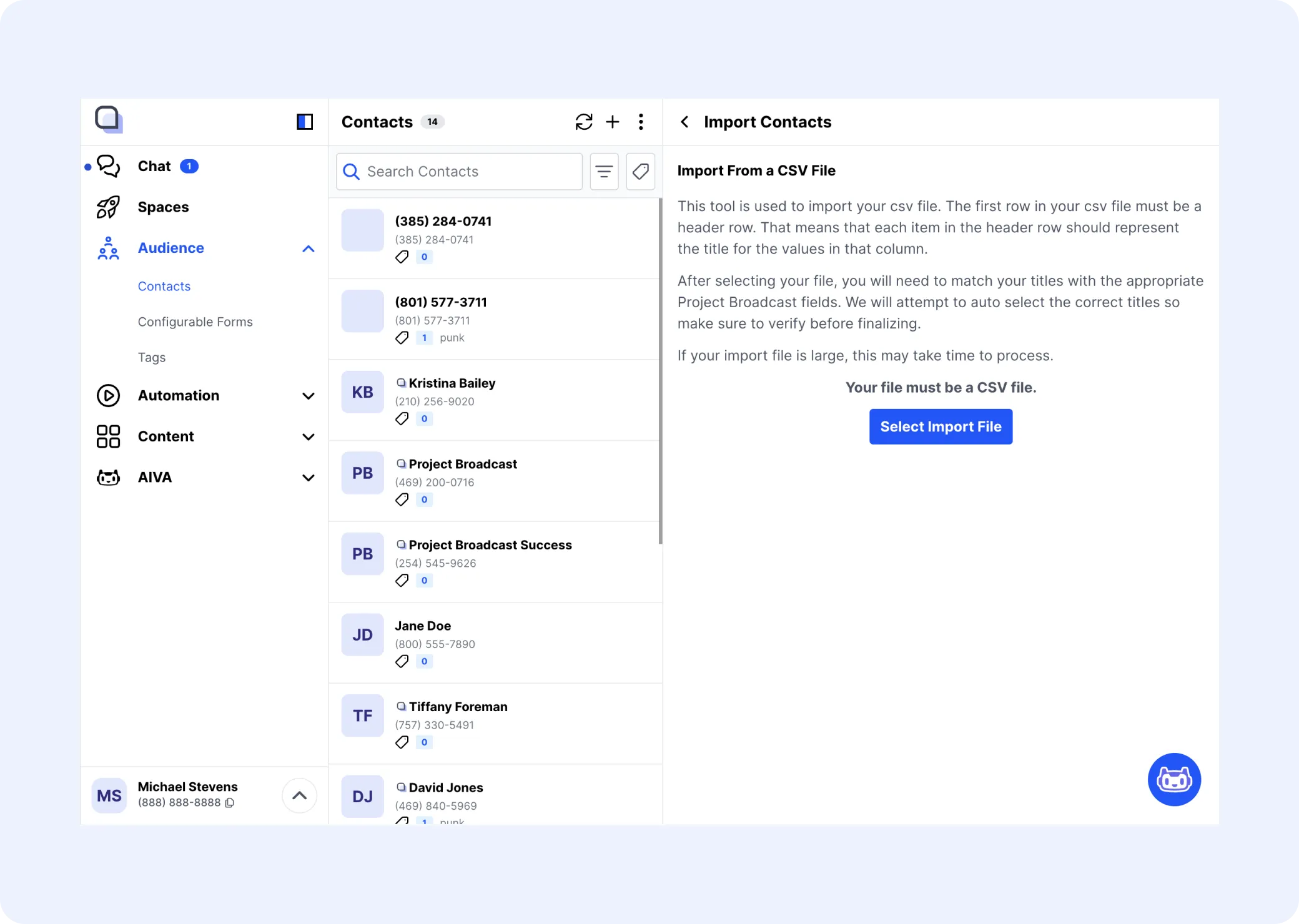Viewport: 1299px width, 924px height.
Task: Click the magnifier search icon
Action: [352, 172]
